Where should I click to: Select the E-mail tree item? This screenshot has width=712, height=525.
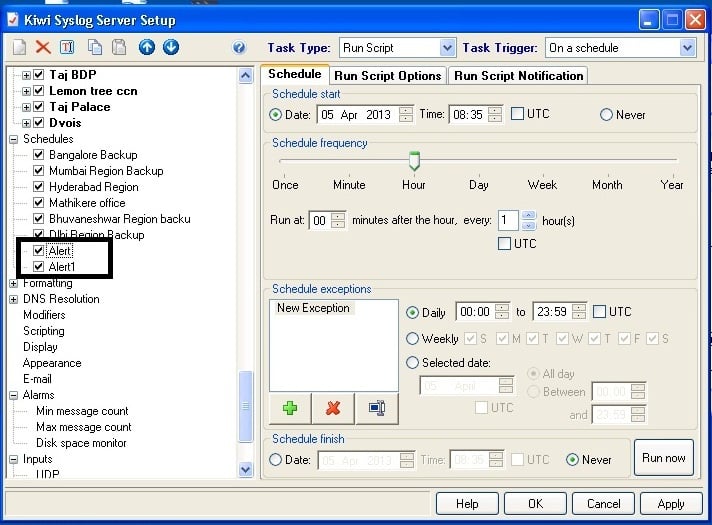pyautogui.click(x=37, y=379)
